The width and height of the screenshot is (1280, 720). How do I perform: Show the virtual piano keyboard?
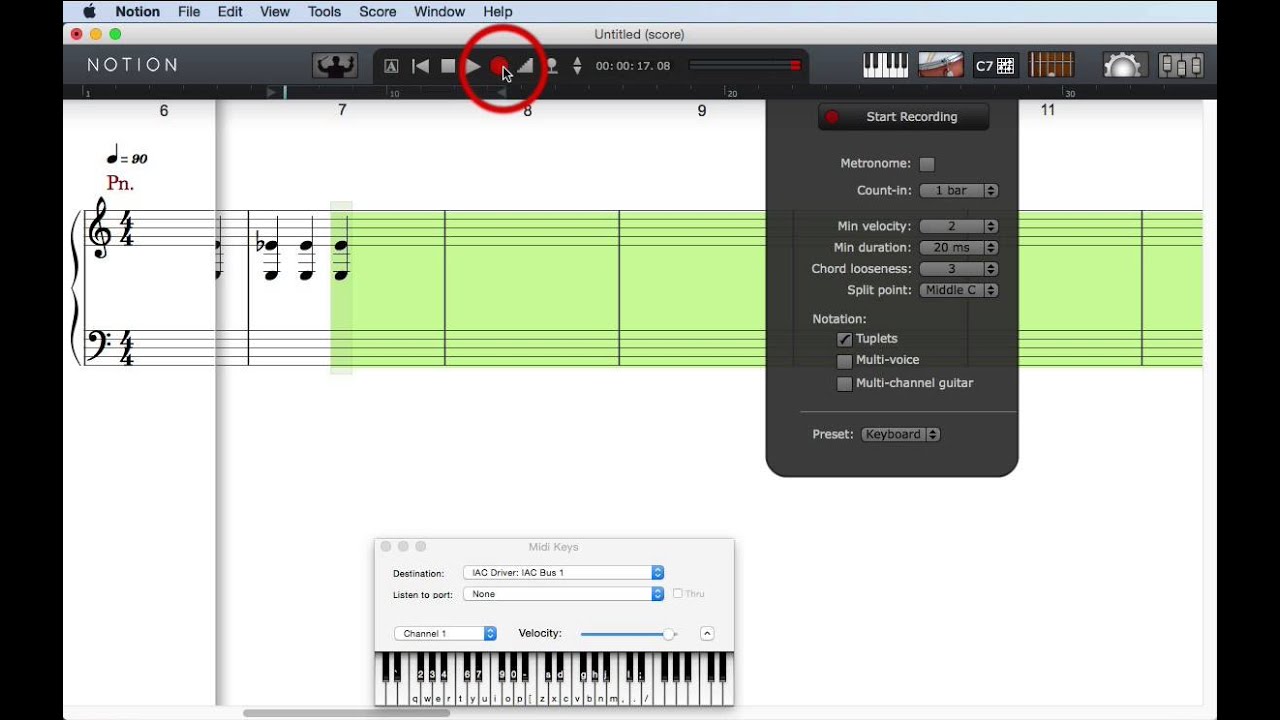coord(886,65)
